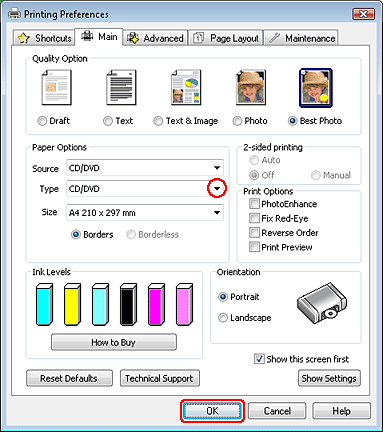The height and width of the screenshot is (432, 383).
Task: Open the Page Layout tab
Action: (x=227, y=38)
